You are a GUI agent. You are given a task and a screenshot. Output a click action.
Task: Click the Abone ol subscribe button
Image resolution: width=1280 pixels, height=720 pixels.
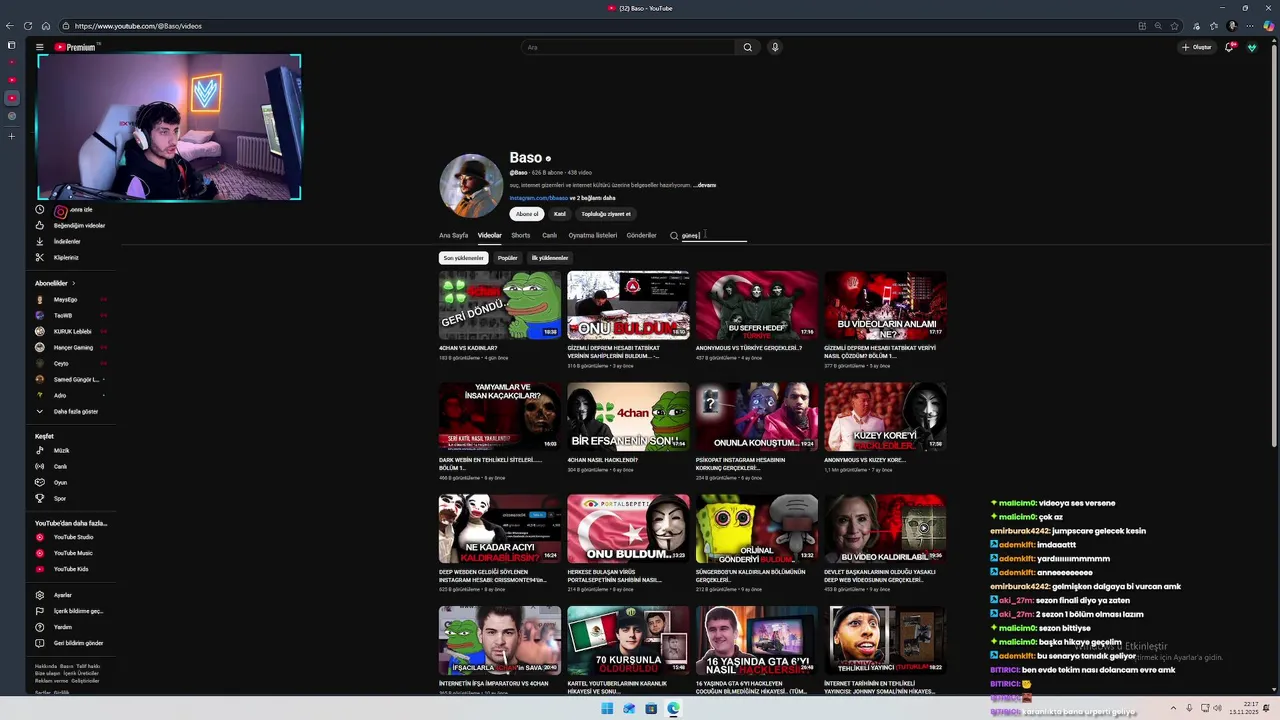coord(527,214)
